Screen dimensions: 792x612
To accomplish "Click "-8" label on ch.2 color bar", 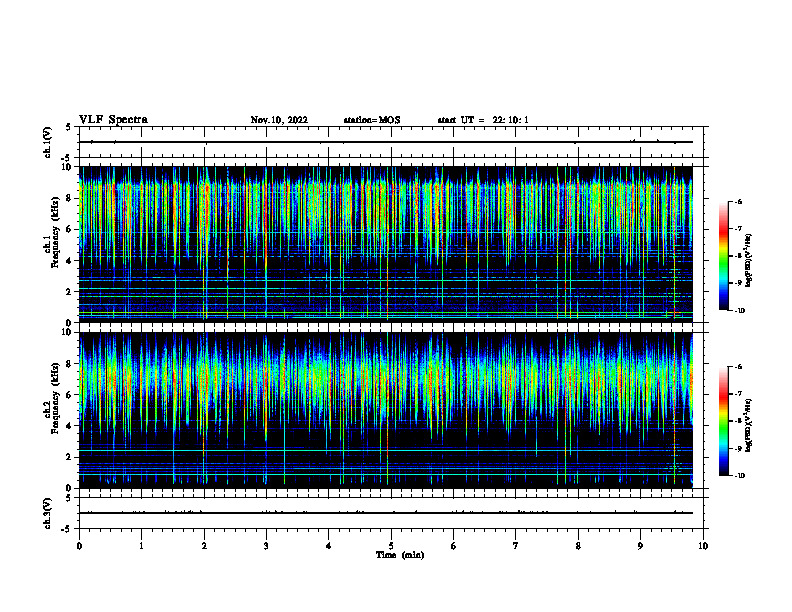I will click(x=738, y=421).
